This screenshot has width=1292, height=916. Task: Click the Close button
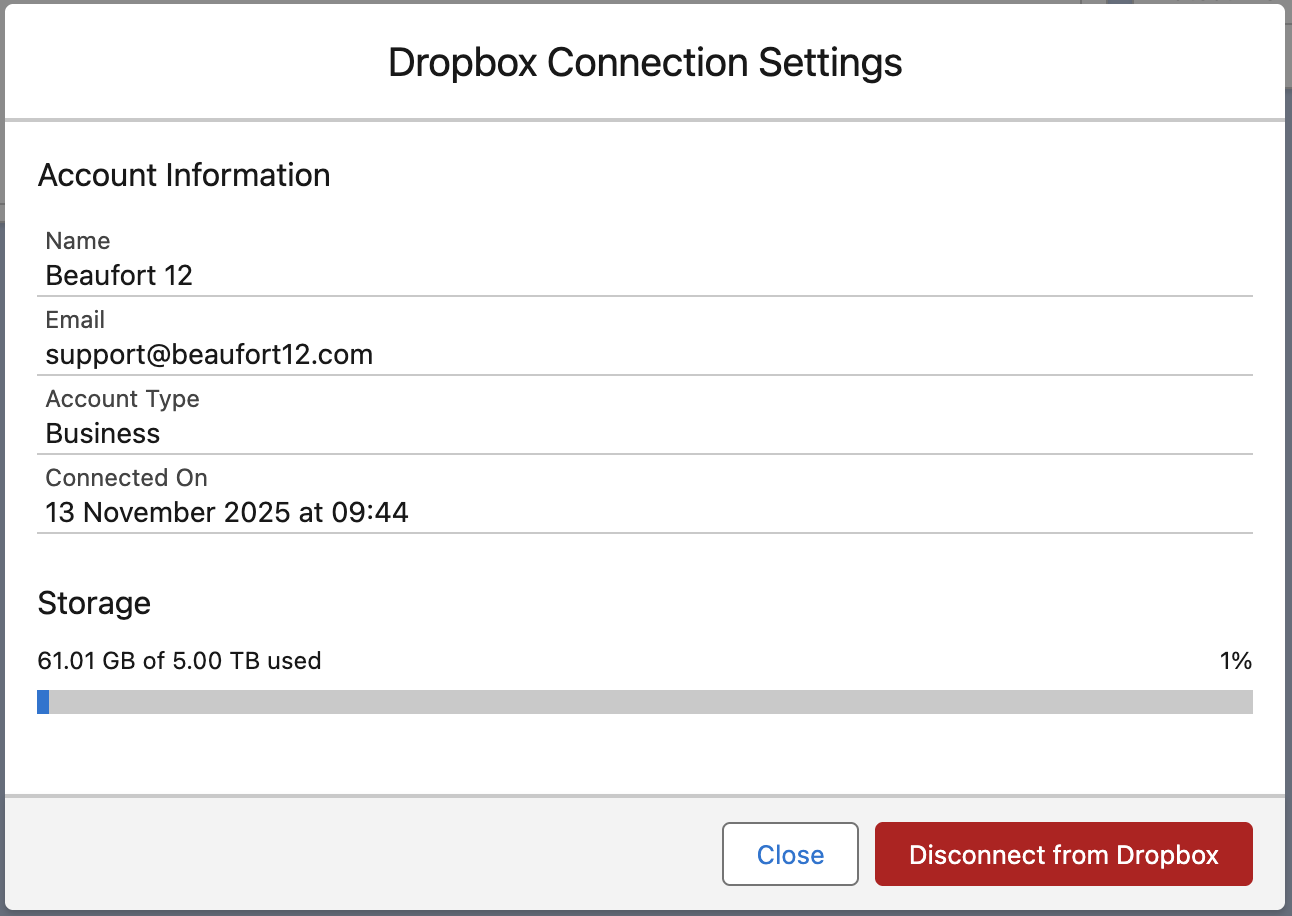pyautogui.click(x=790, y=854)
